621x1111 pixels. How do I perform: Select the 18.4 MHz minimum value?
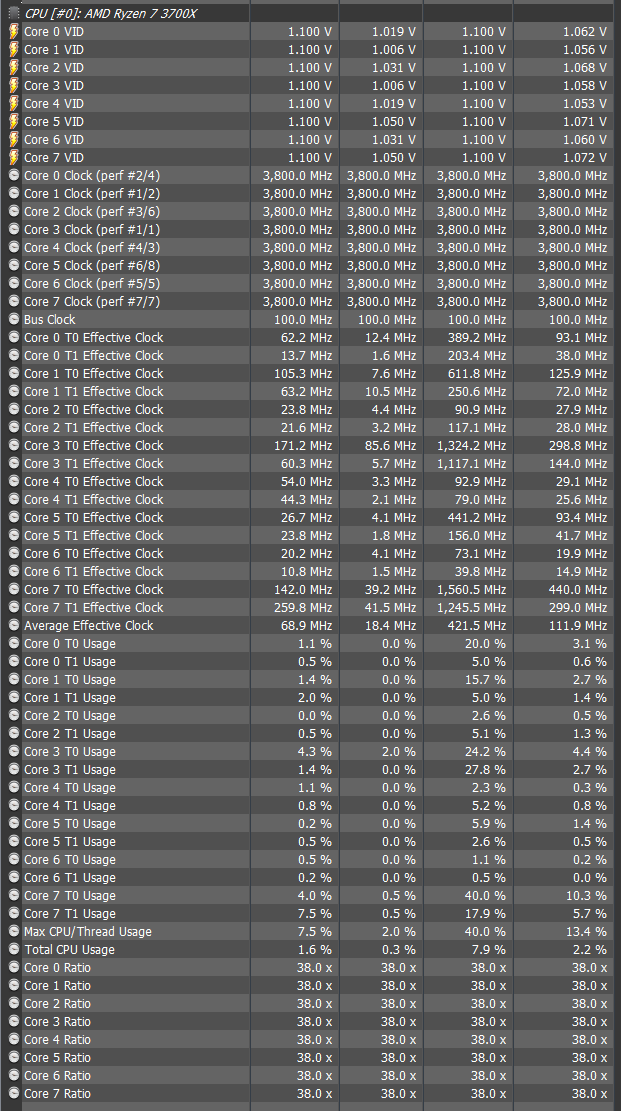tap(393, 626)
